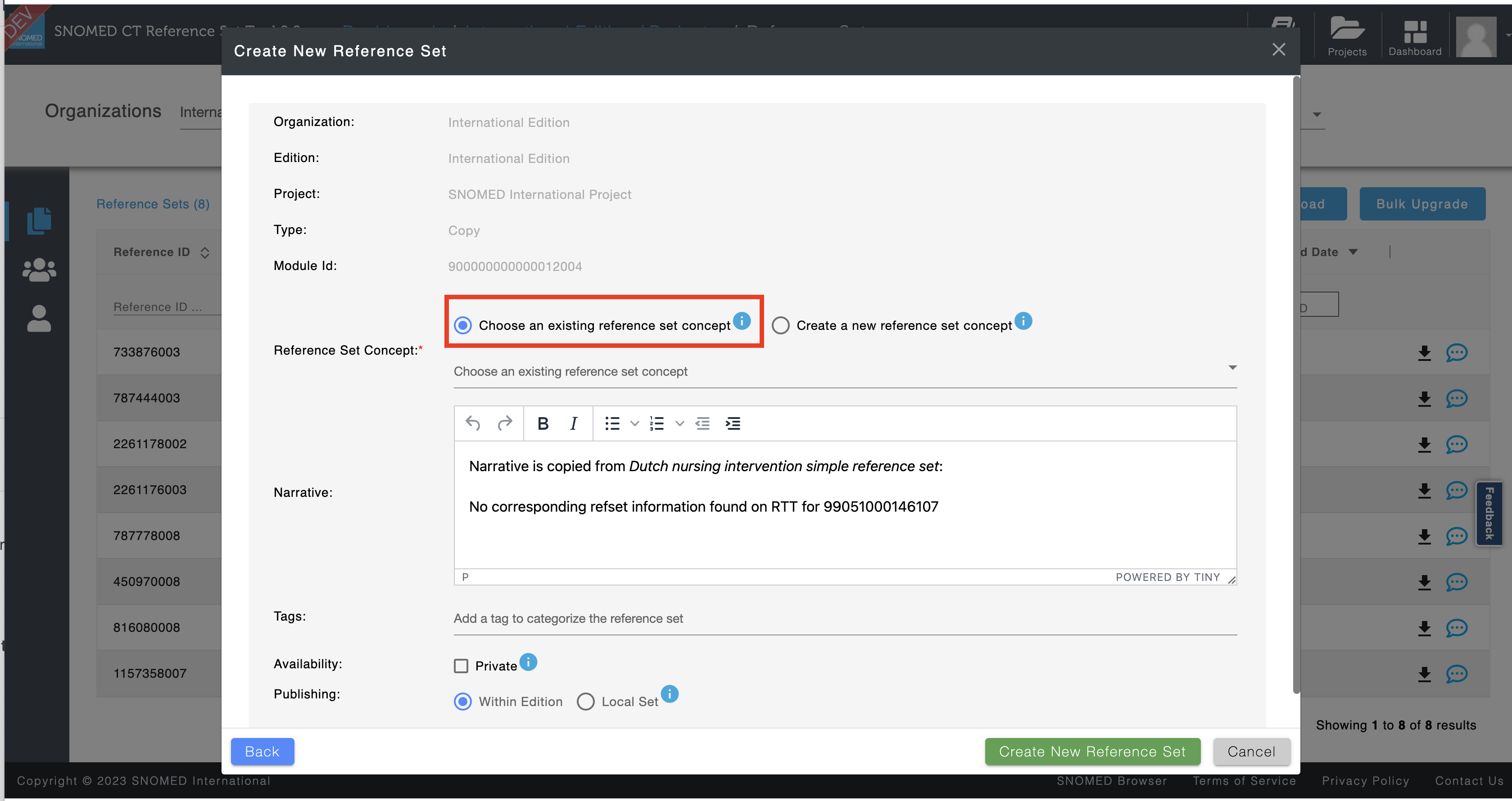Click Create New Reference Set button
1512x801 pixels.
1092,751
